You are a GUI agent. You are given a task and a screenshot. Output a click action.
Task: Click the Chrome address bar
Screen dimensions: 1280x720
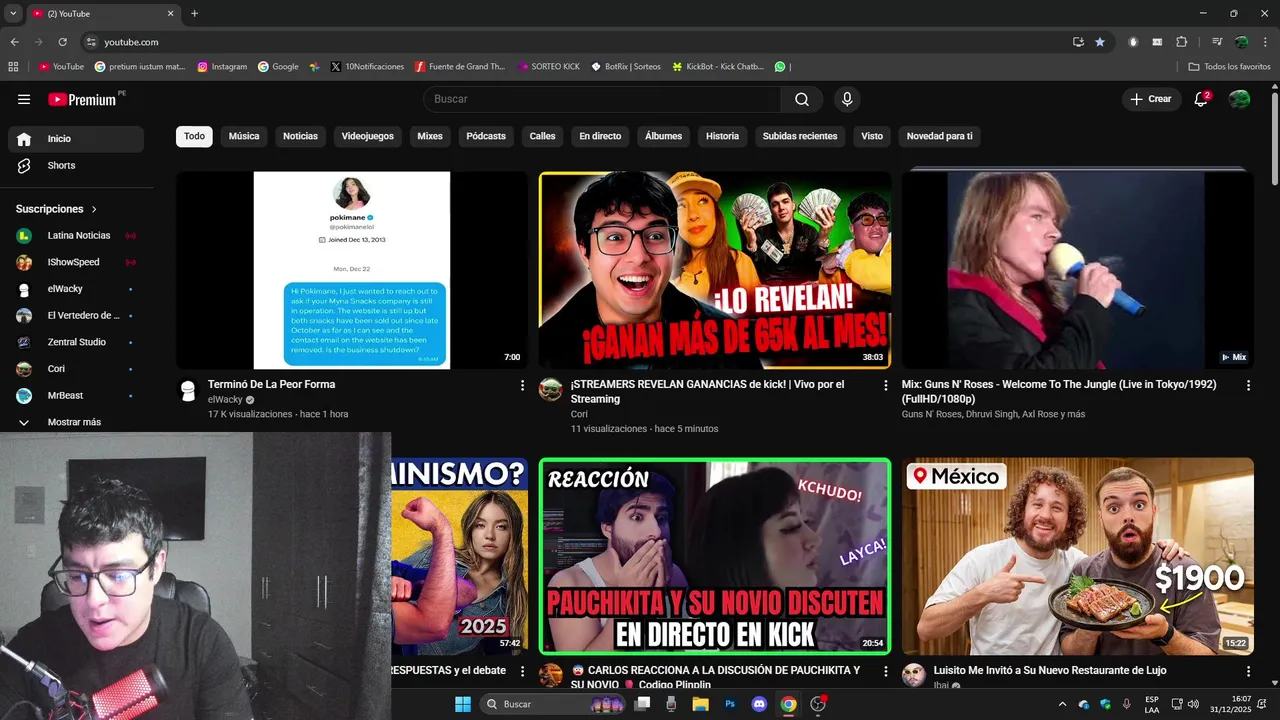click(x=580, y=42)
